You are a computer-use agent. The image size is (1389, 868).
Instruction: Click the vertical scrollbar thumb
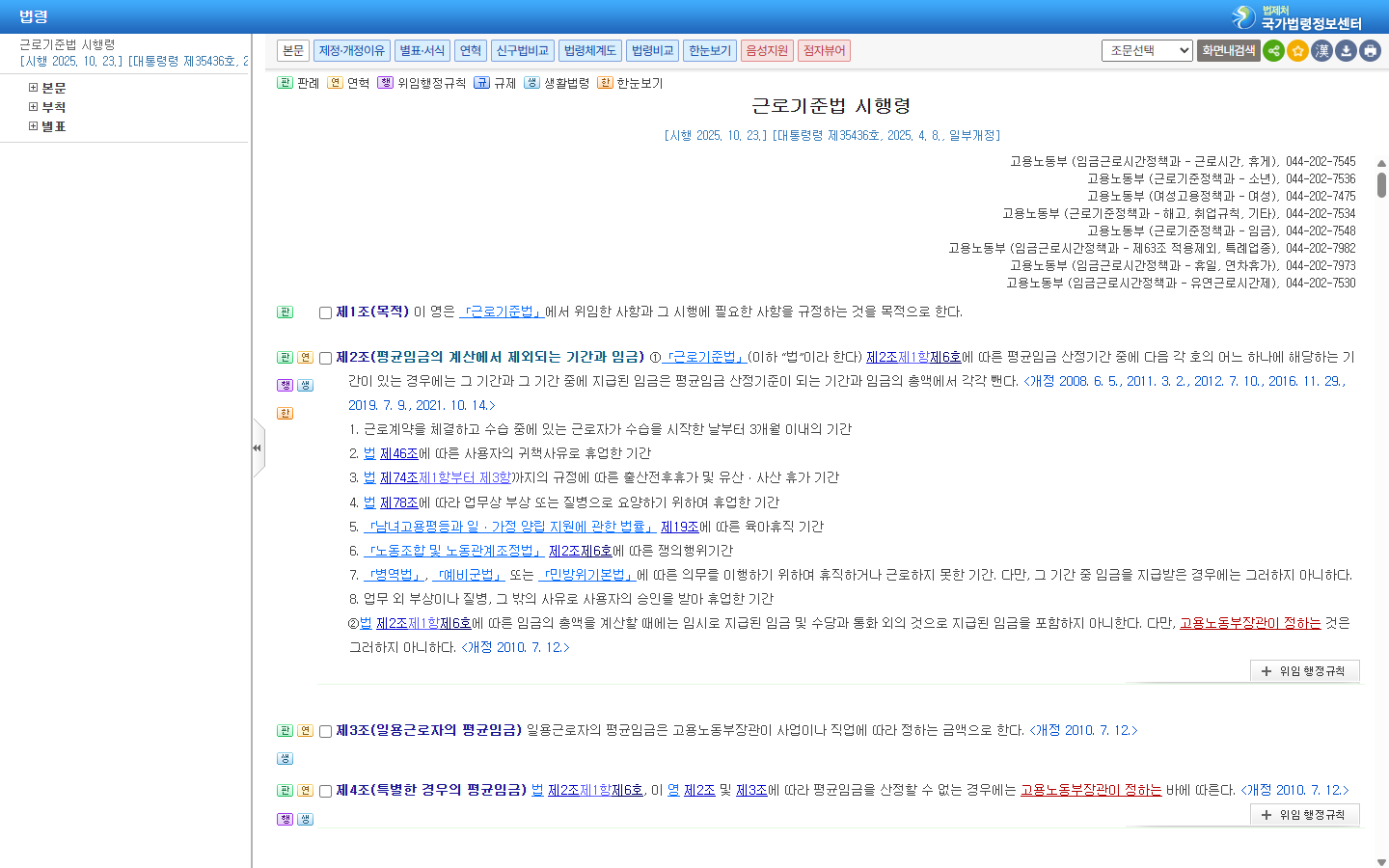pyautogui.click(x=1381, y=185)
